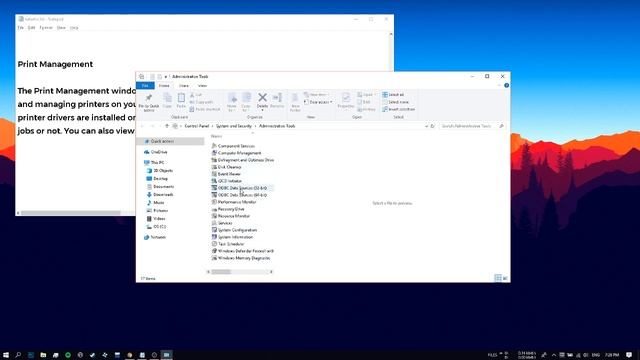Viewport: 640px width, 360px height.
Task: Open Task Scheduler shortcut
Action: (228, 244)
